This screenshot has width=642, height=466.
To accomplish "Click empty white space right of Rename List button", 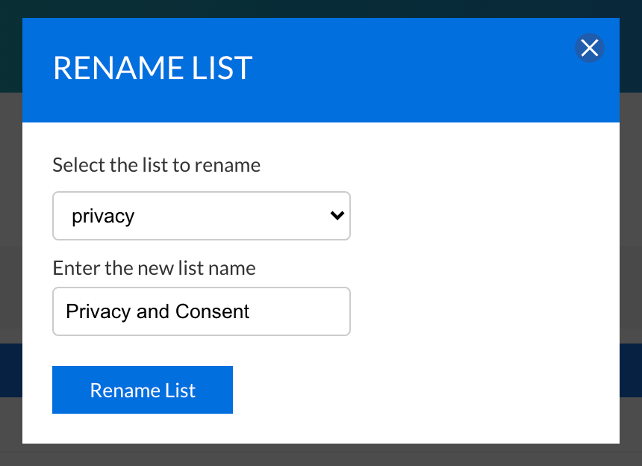I will tap(420, 390).
